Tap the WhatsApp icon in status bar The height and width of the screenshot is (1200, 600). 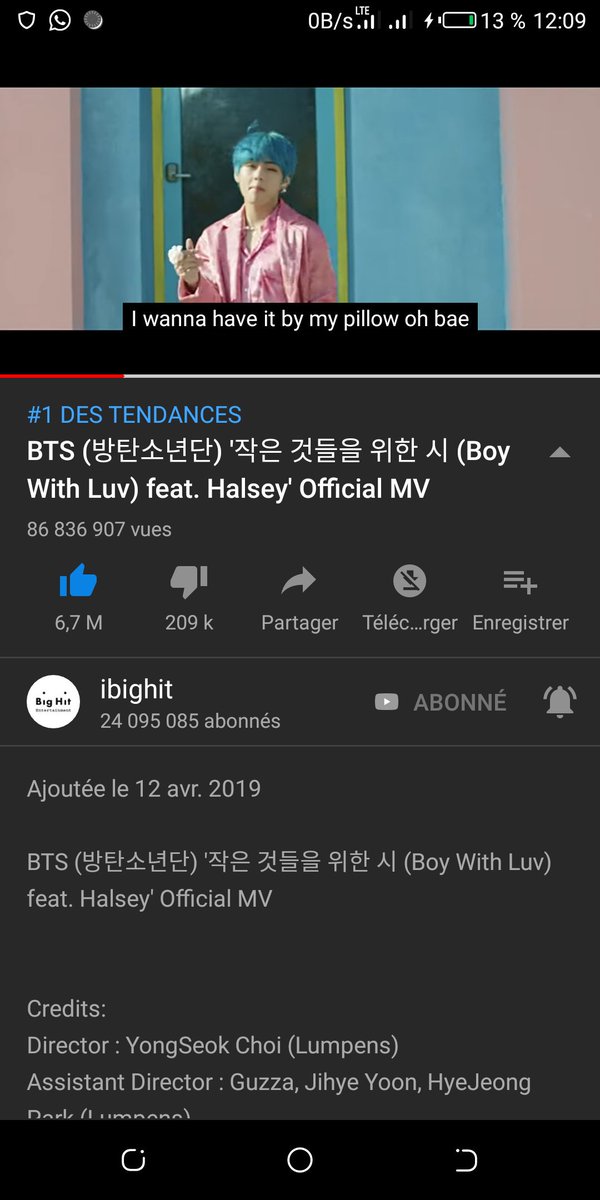(60, 20)
